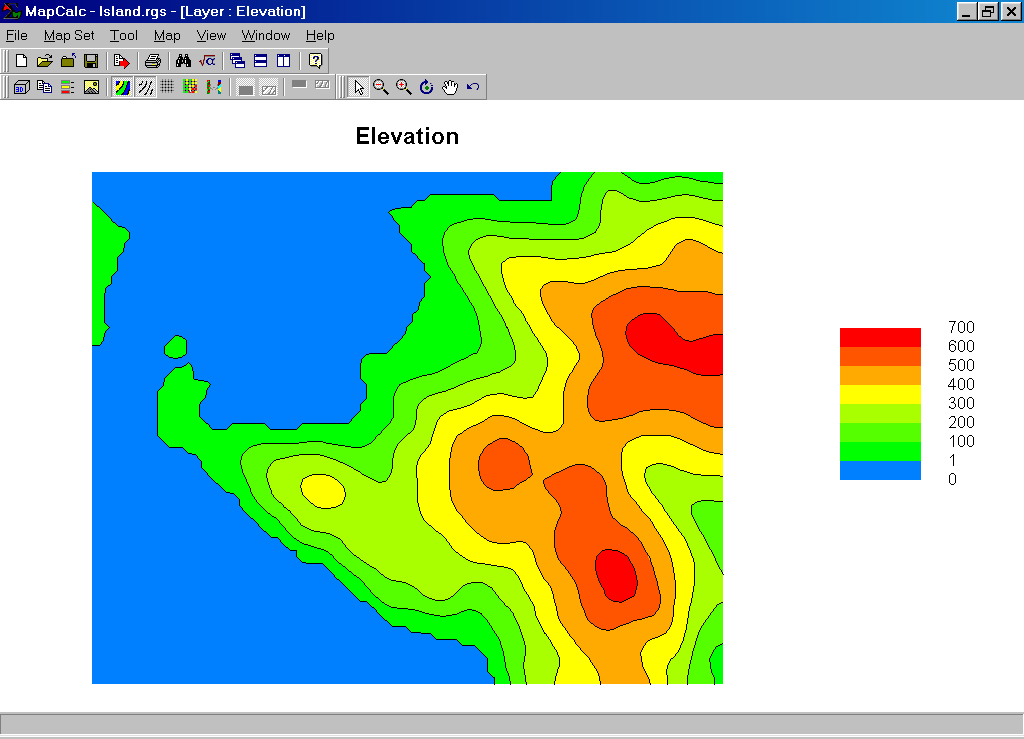Save with the floppy disk icon
This screenshot has width=1024, height=739.
coord(91,61)
